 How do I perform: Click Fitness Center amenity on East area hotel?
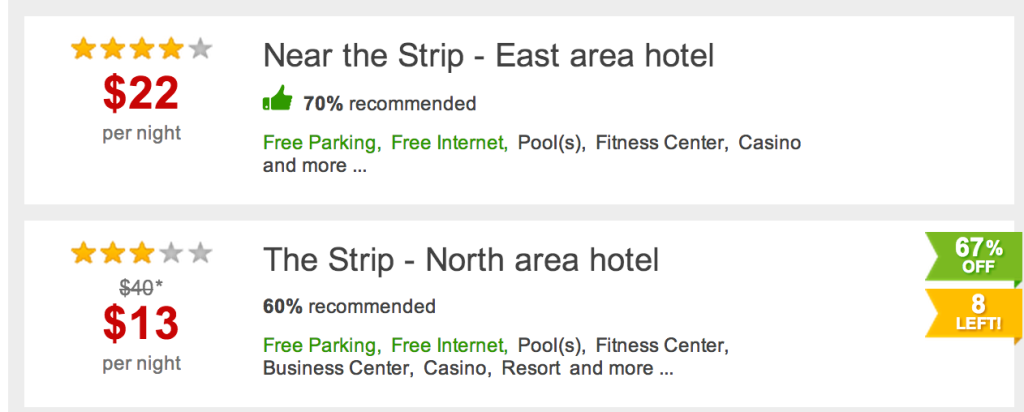[x=662, y=142]
